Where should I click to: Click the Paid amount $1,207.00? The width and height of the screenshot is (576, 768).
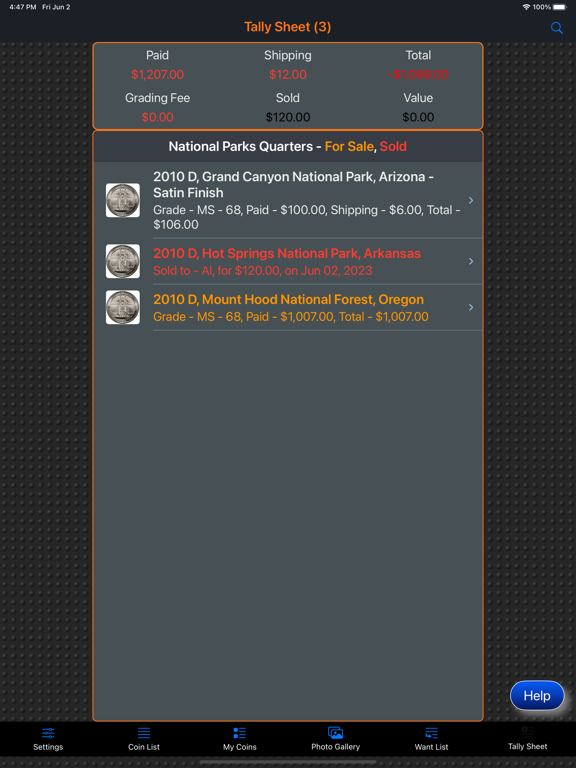[157, 75]
